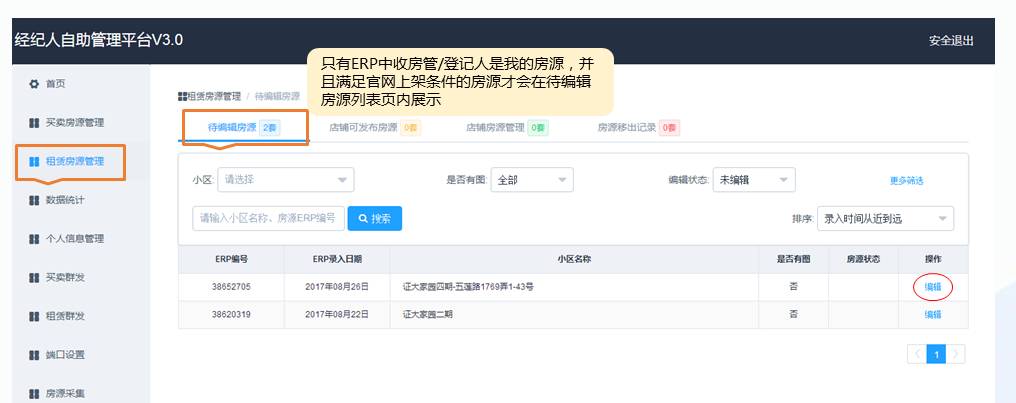
Task: Click 安全退出 to log out
Action: point(950,41)
